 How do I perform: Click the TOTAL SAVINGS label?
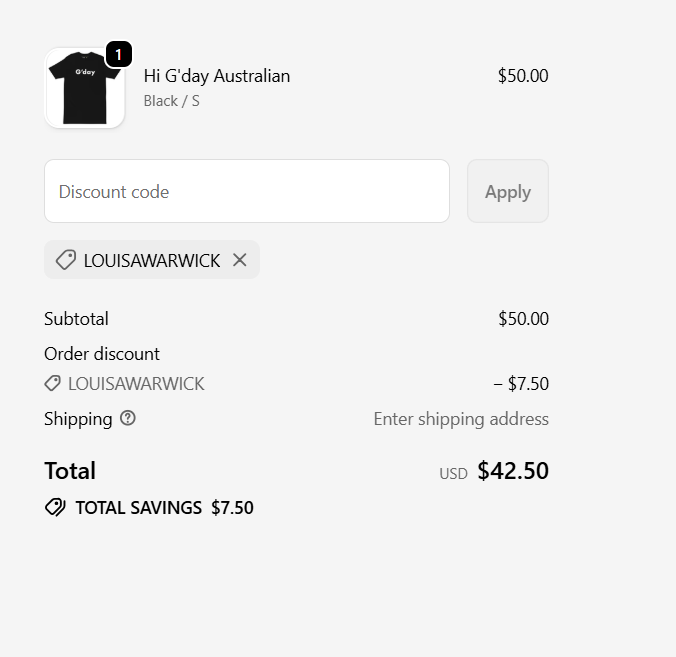tap(138, 507)
